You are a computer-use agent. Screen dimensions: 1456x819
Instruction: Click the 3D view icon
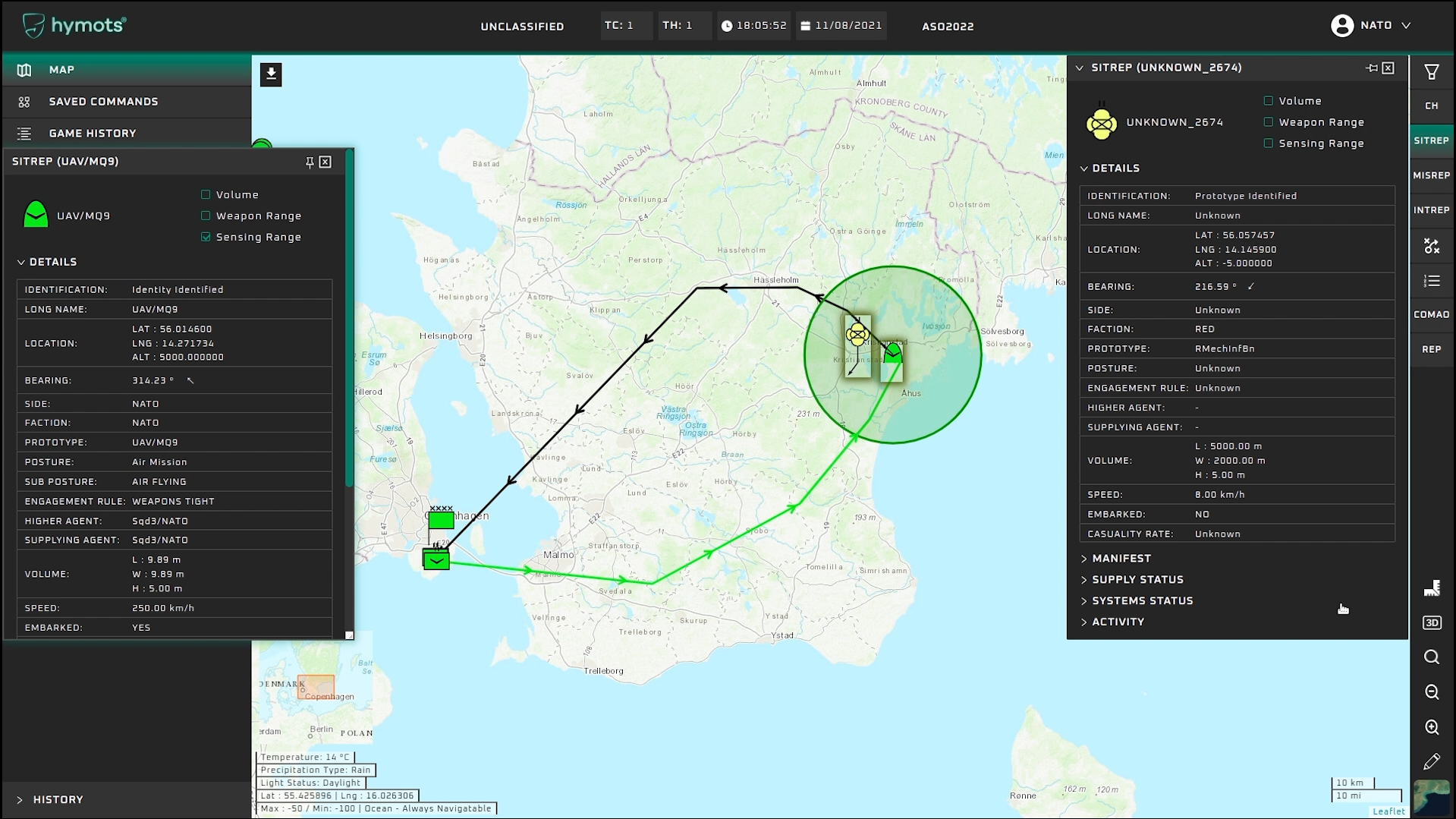(x=1432, y=623)
